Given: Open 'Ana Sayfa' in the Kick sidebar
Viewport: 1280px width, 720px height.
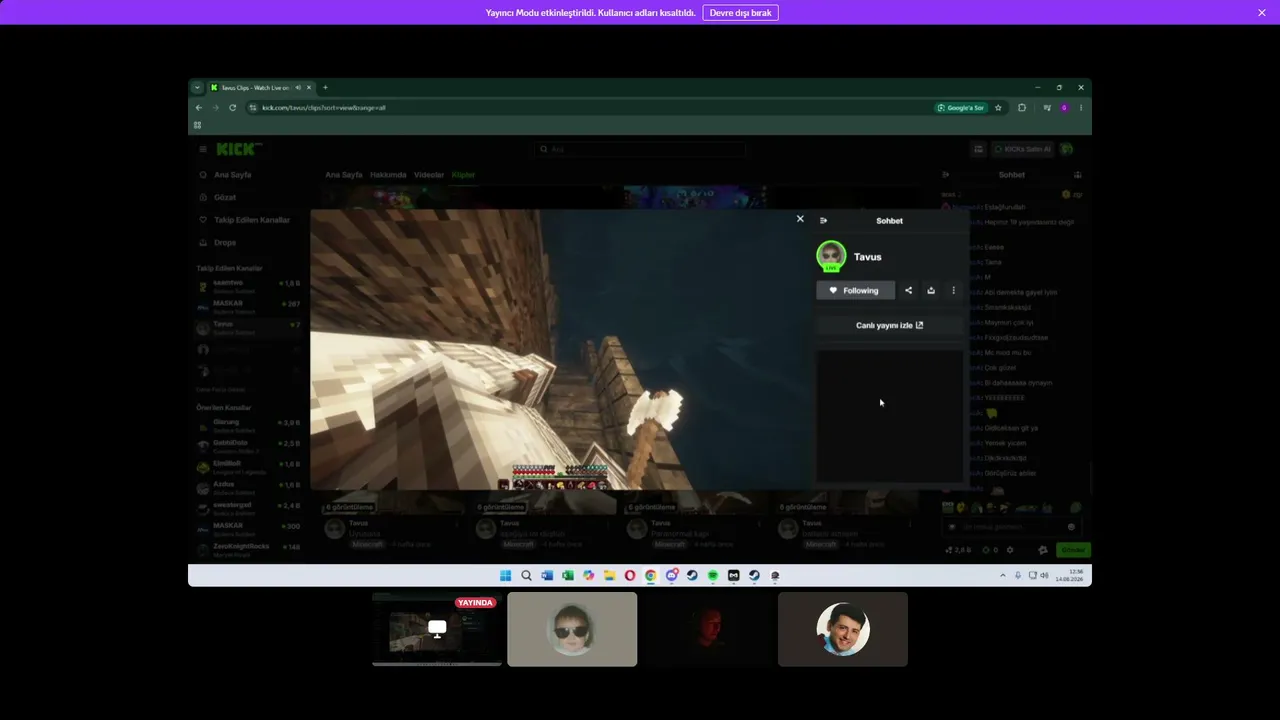Looking at the screenshot, I should [232, 175].
